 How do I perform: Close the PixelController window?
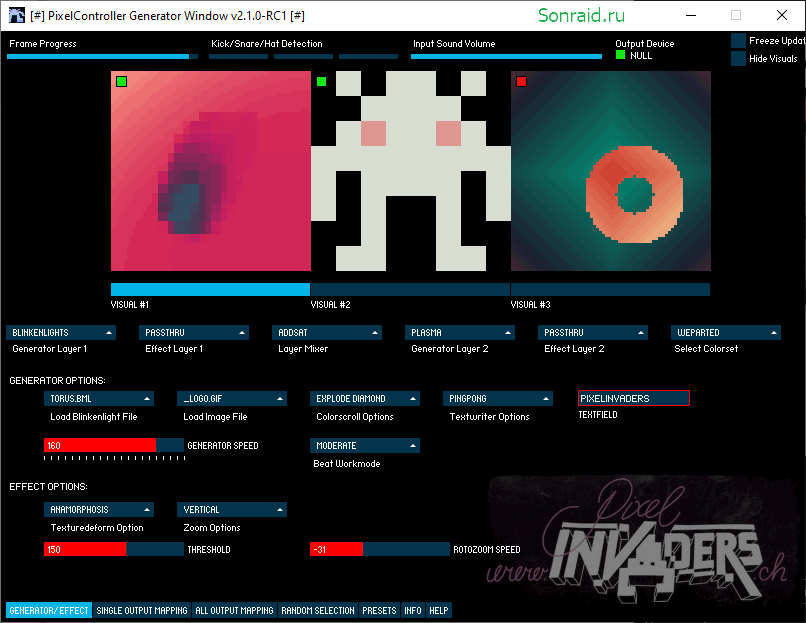[782, 15]
